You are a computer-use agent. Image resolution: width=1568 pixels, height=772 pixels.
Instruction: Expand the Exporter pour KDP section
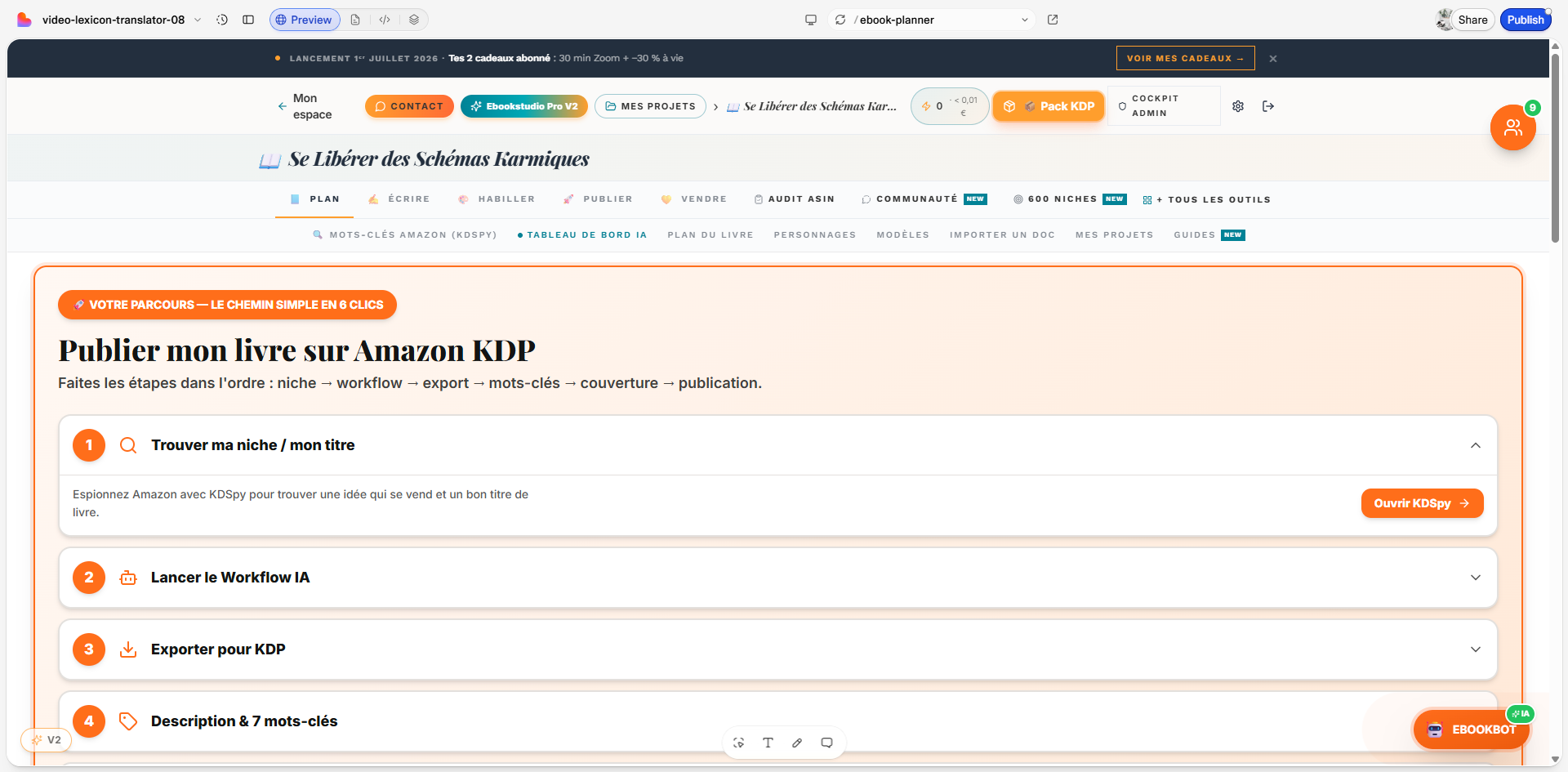1476,649
